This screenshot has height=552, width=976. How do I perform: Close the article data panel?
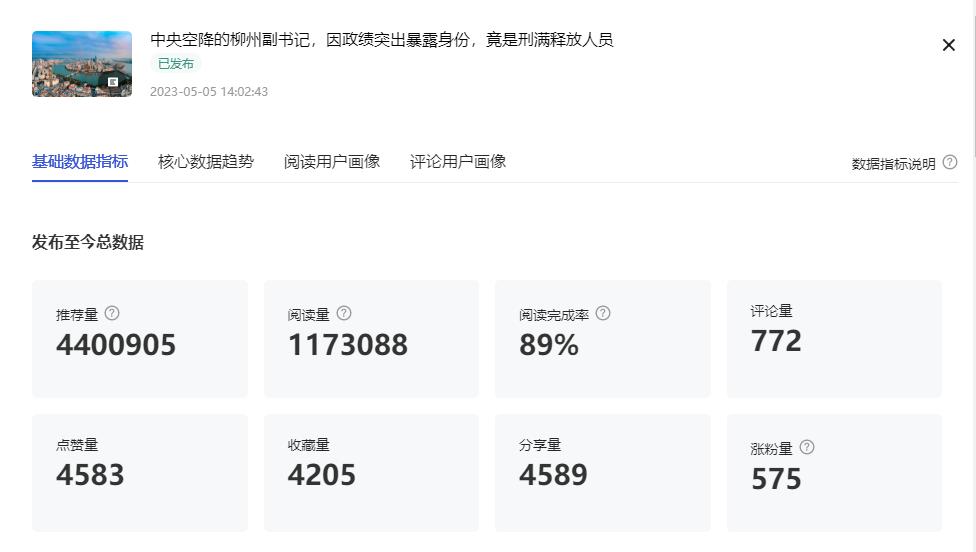tap(949, 45)
